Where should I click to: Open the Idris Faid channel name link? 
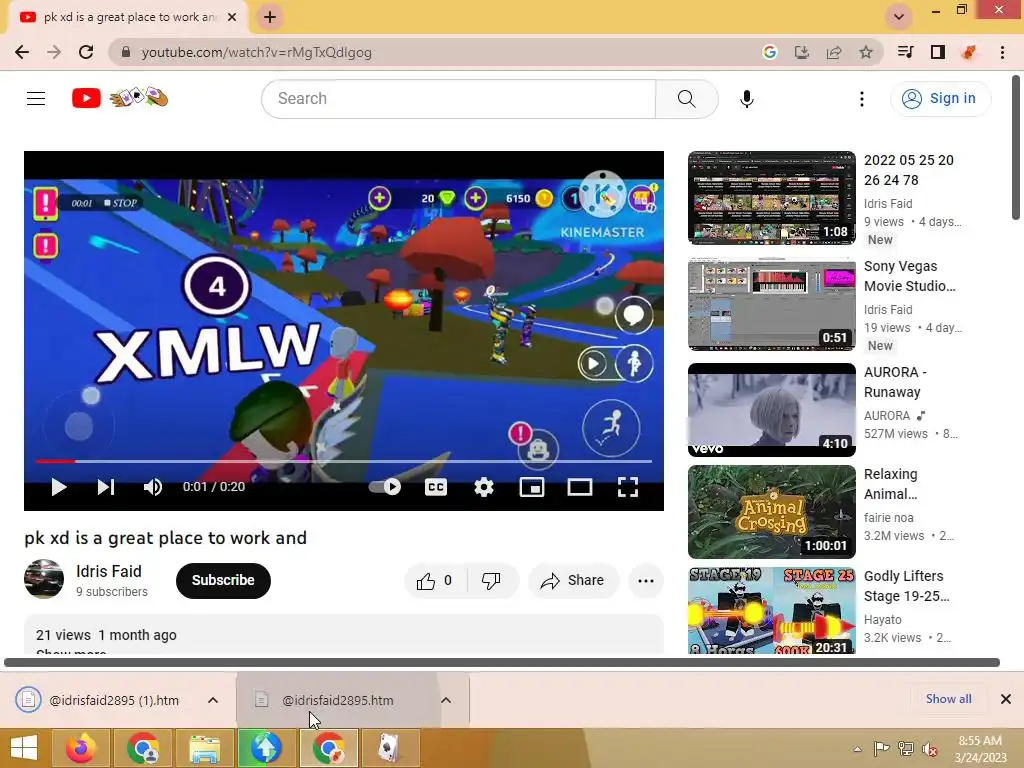pyautogui.click(x=108, y=571)
